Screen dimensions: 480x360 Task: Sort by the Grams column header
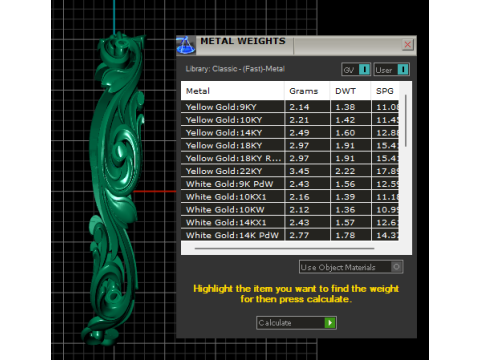coord(307,91)
